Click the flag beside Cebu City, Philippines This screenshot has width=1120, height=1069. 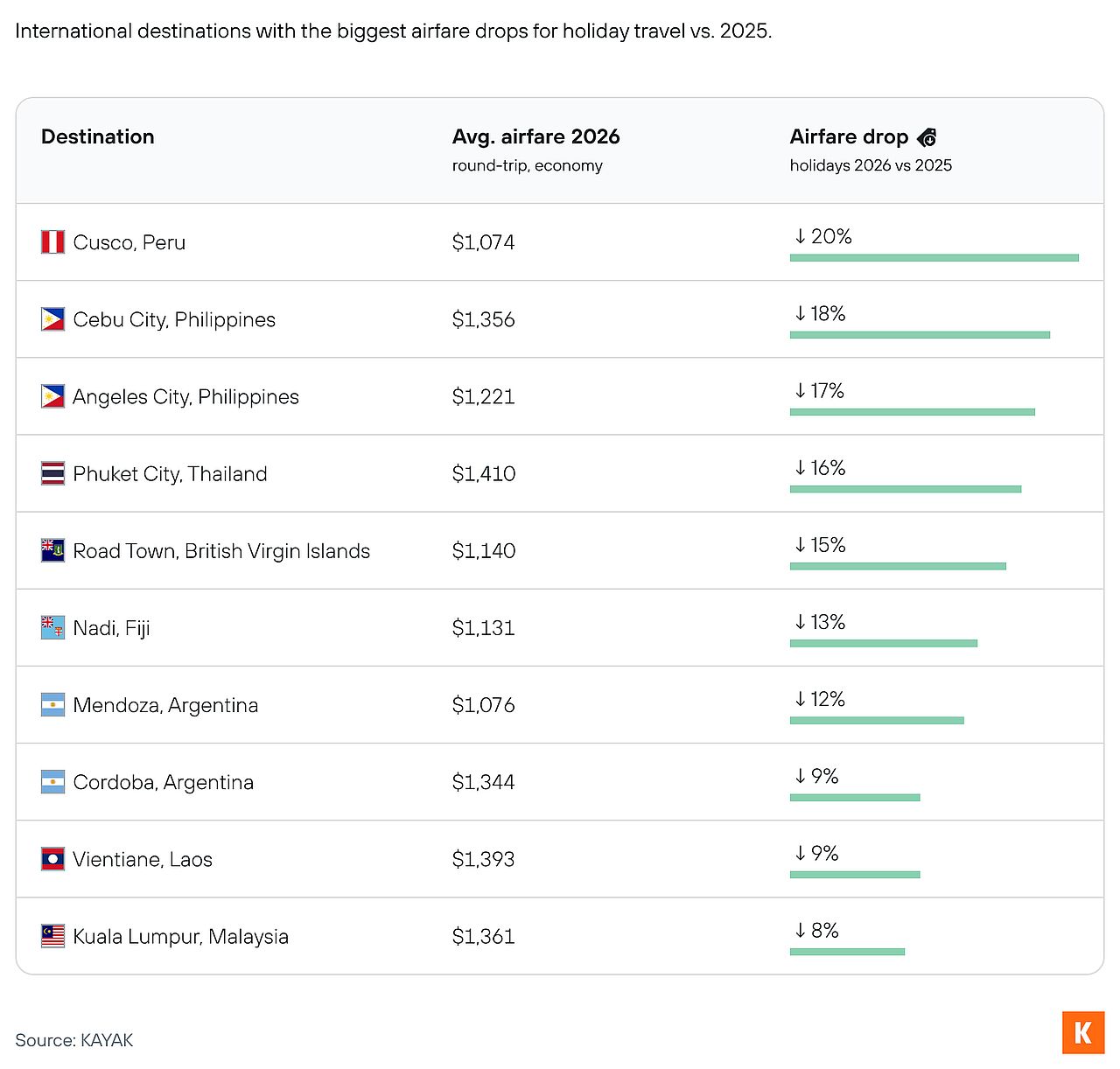coord(52,319)
